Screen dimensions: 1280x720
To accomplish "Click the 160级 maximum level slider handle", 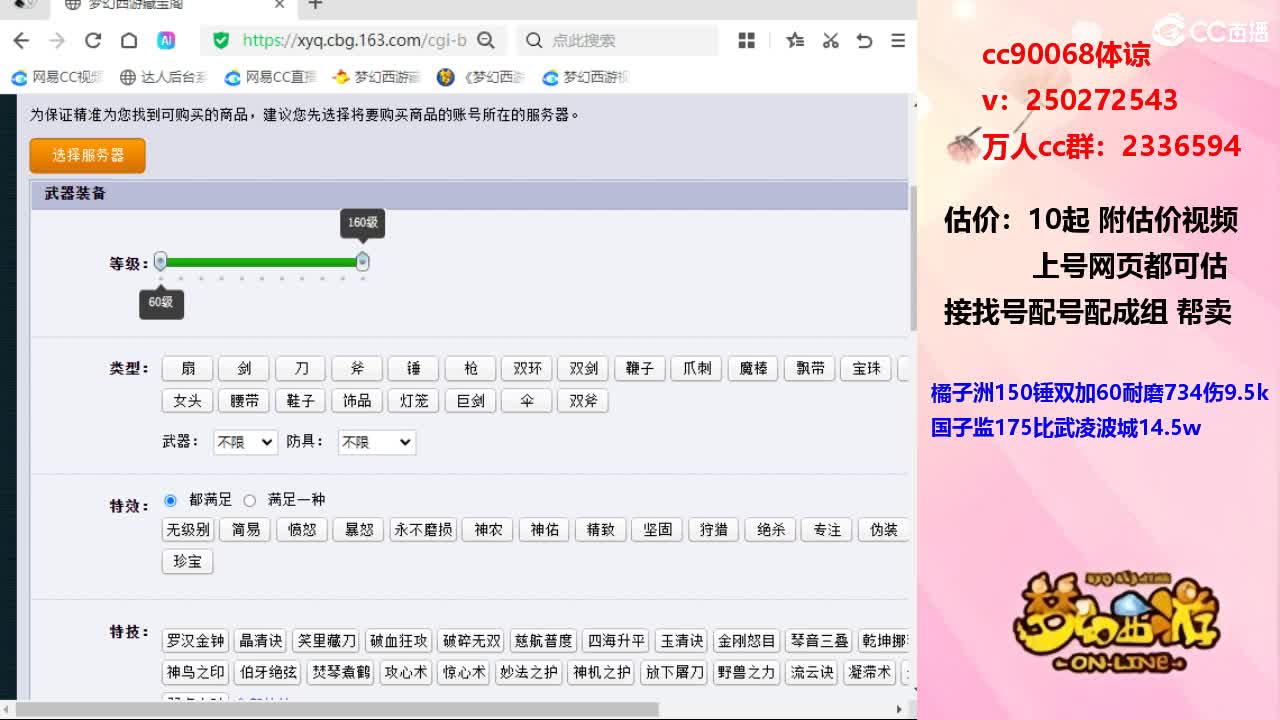I will coord(363,262).
